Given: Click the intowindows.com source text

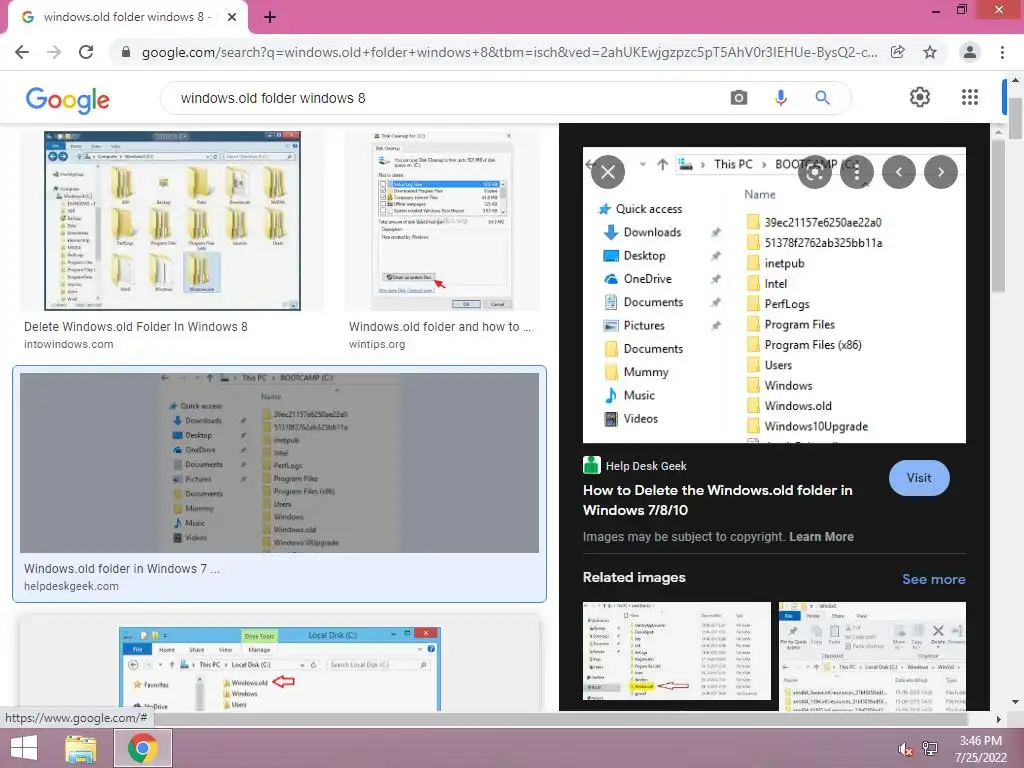Looking at the screenshot, I should (69, 344).
